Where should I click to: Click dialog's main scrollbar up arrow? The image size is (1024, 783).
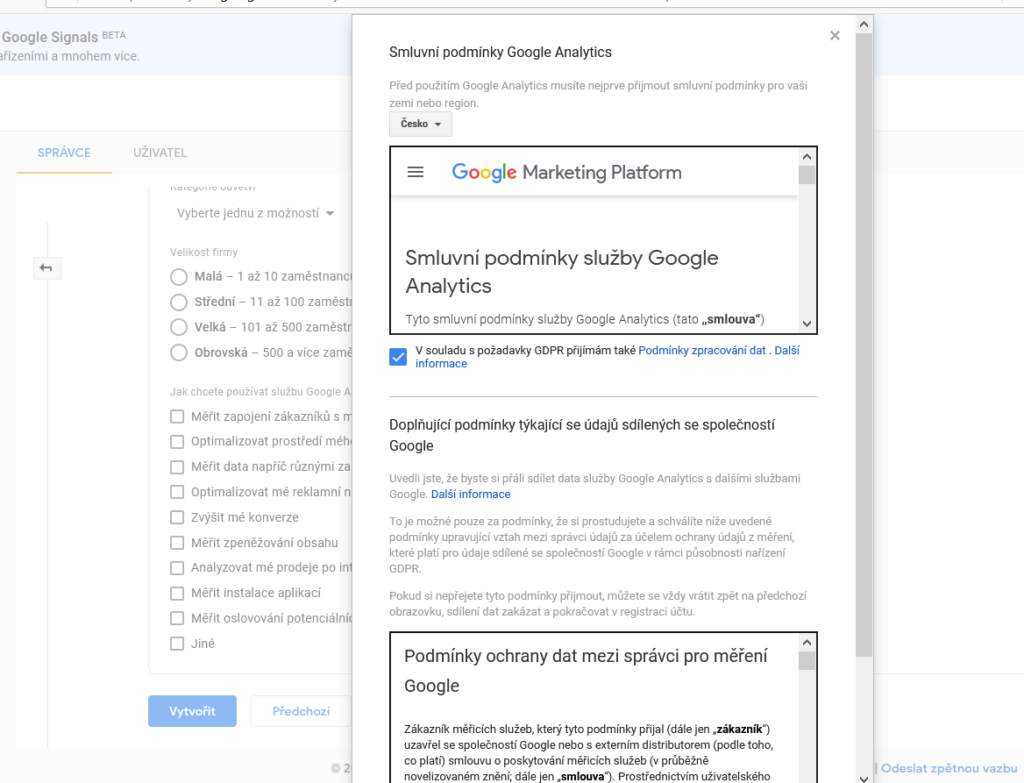[x=864, y=25]
